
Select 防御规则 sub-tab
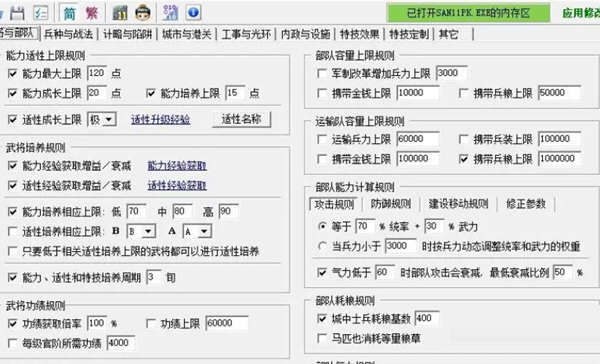click(x=391, y=204)
